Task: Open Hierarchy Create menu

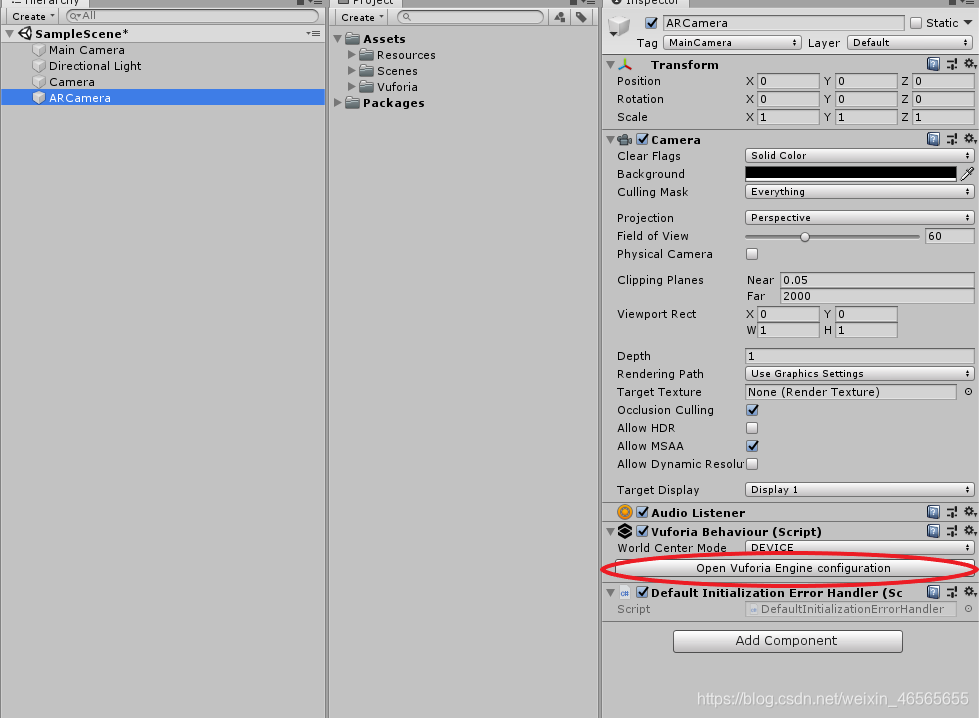Action: click(33, 16)
